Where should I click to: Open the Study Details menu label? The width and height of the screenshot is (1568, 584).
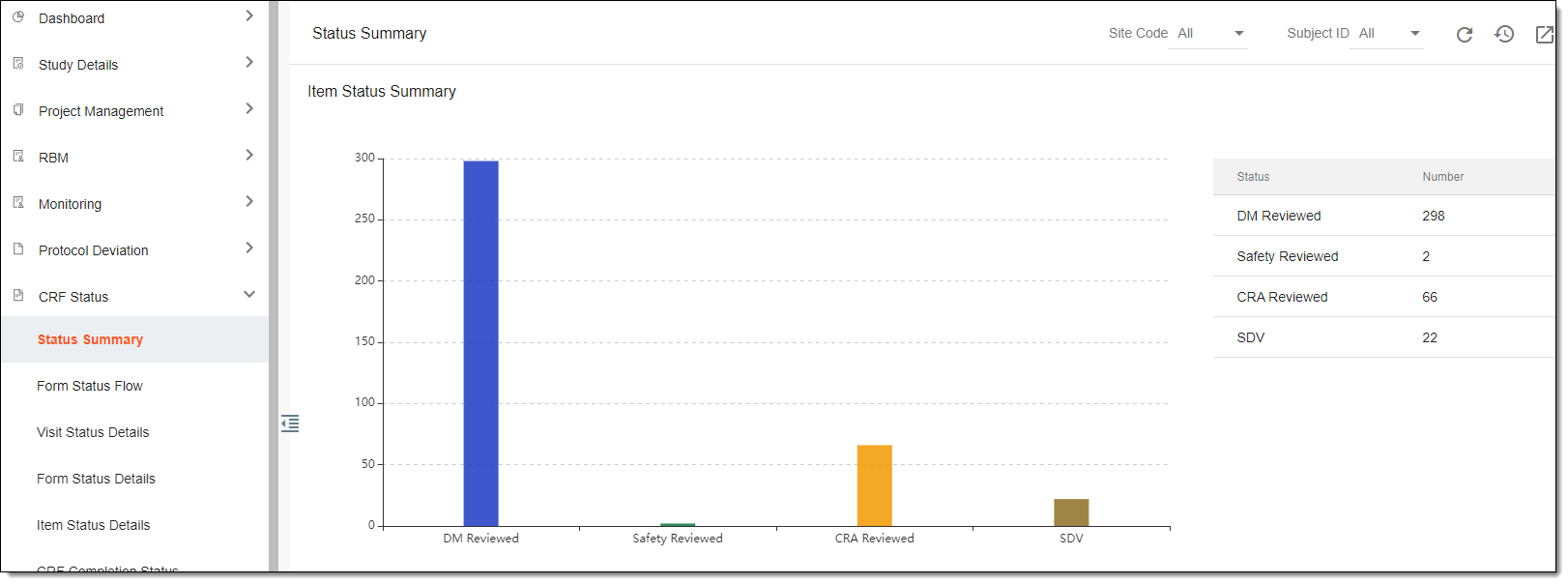coord(78,65)
